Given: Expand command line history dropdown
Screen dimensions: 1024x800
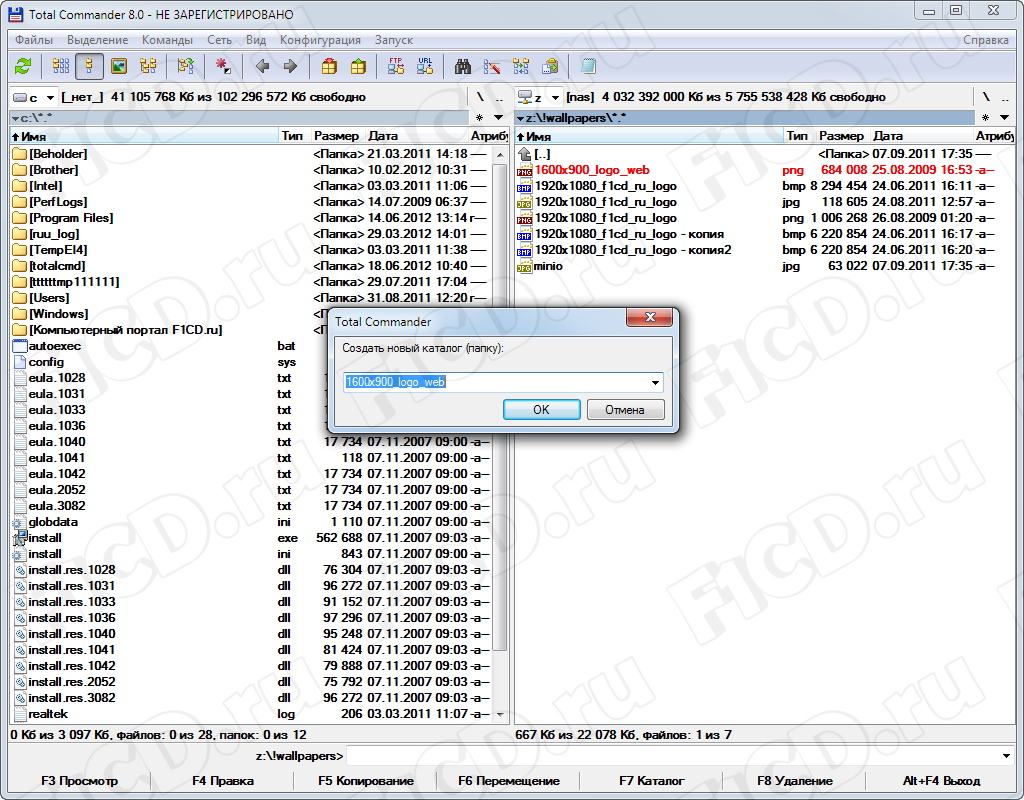Looking at the screenshot, I should click(x=1006, y=756).
